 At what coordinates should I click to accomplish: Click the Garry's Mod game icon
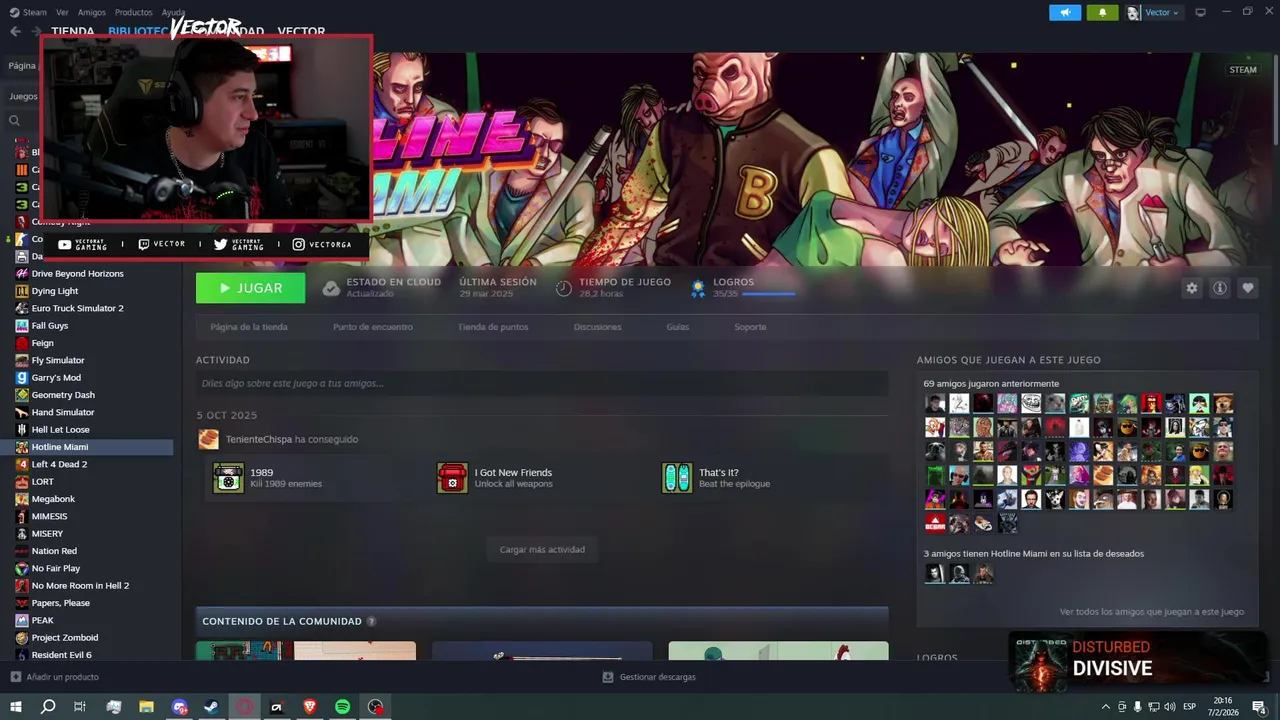pos(22,378)
